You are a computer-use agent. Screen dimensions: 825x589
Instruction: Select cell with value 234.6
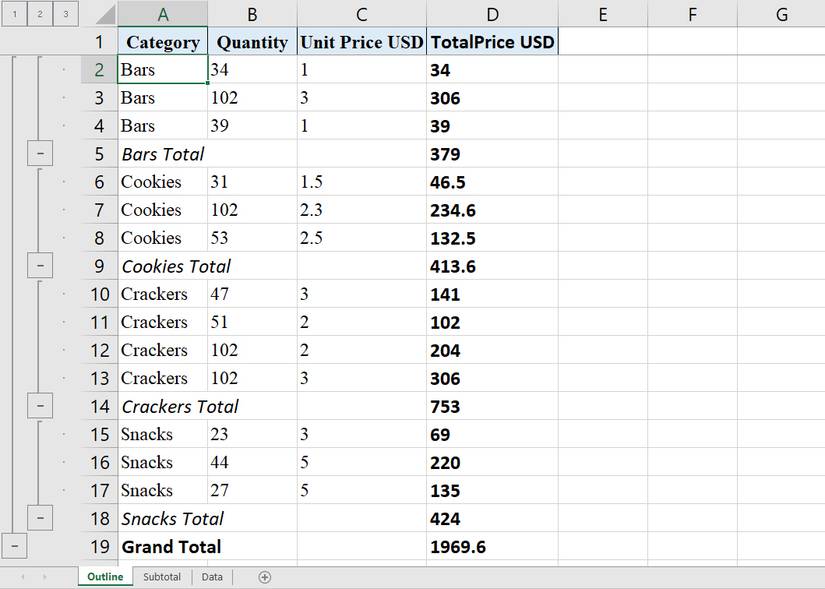coord(492,209)
